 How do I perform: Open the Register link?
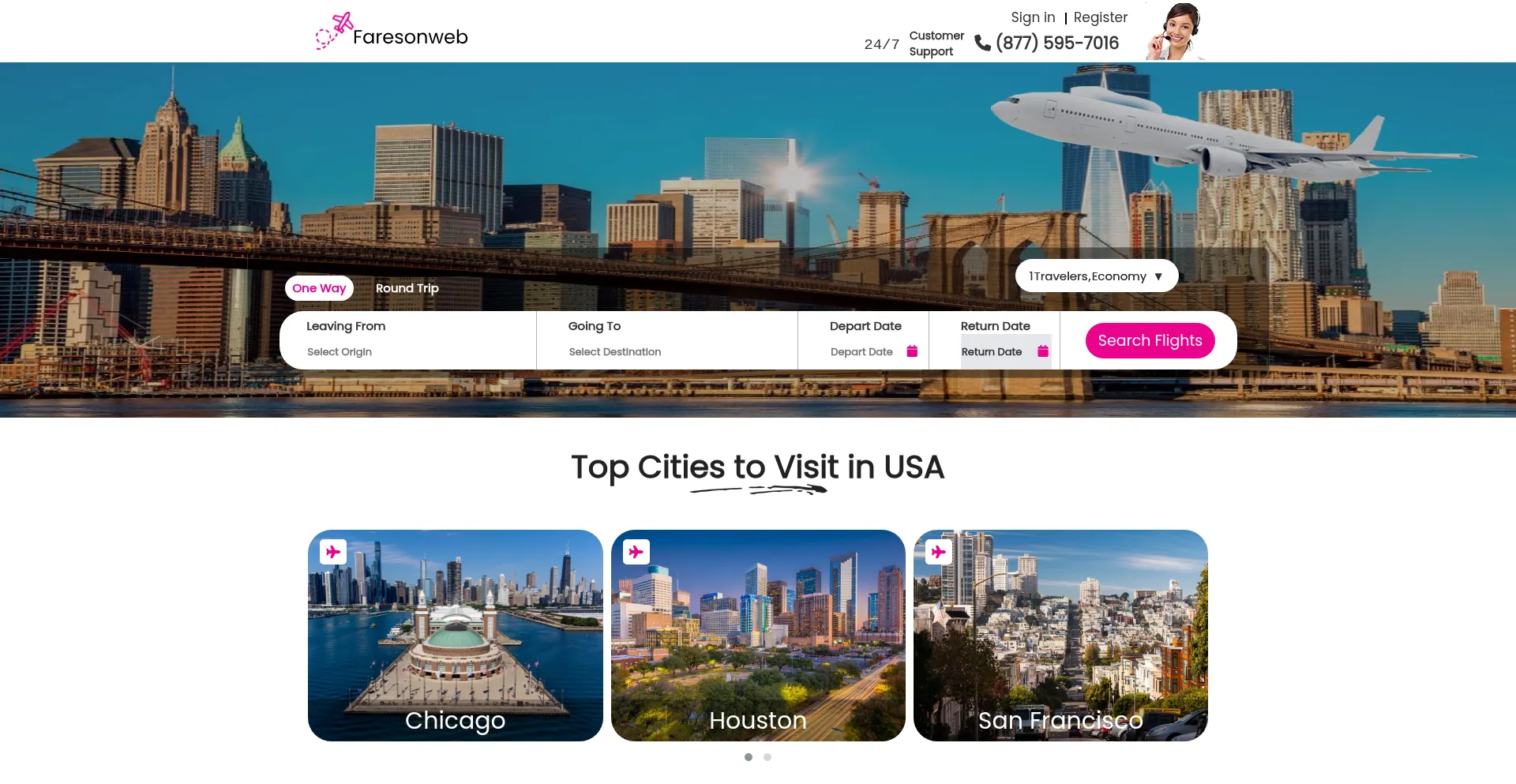coord(1101,17)
